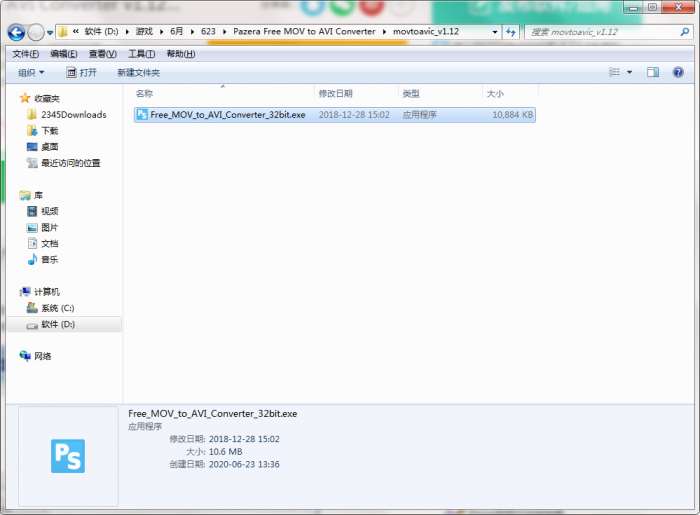
Task: Sort by 类型 column header
Action: [411, 93]
